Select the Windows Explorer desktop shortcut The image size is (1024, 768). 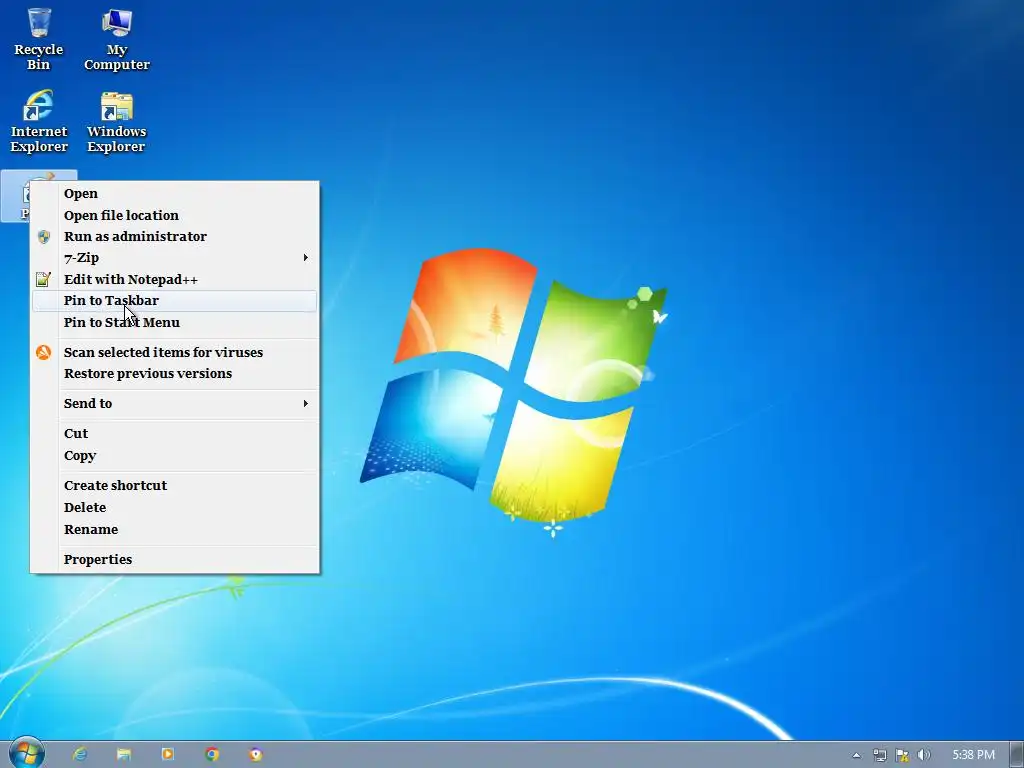116,121
